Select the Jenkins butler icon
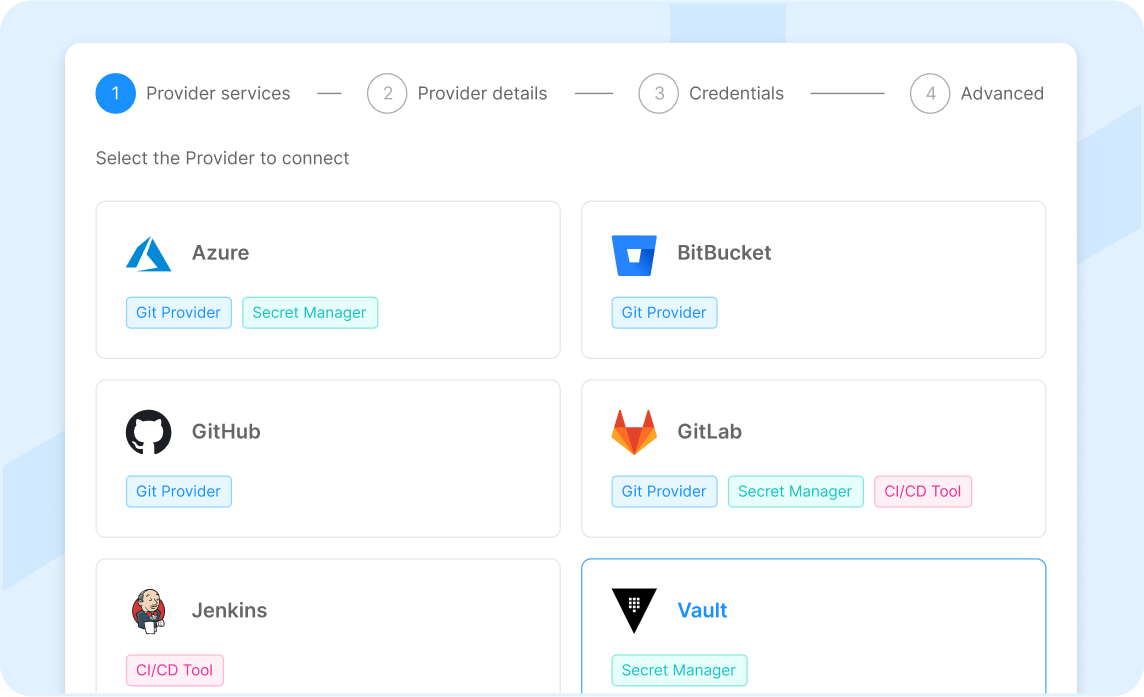The height and width of the screenshot is (697, 1144). click(149, 611)
